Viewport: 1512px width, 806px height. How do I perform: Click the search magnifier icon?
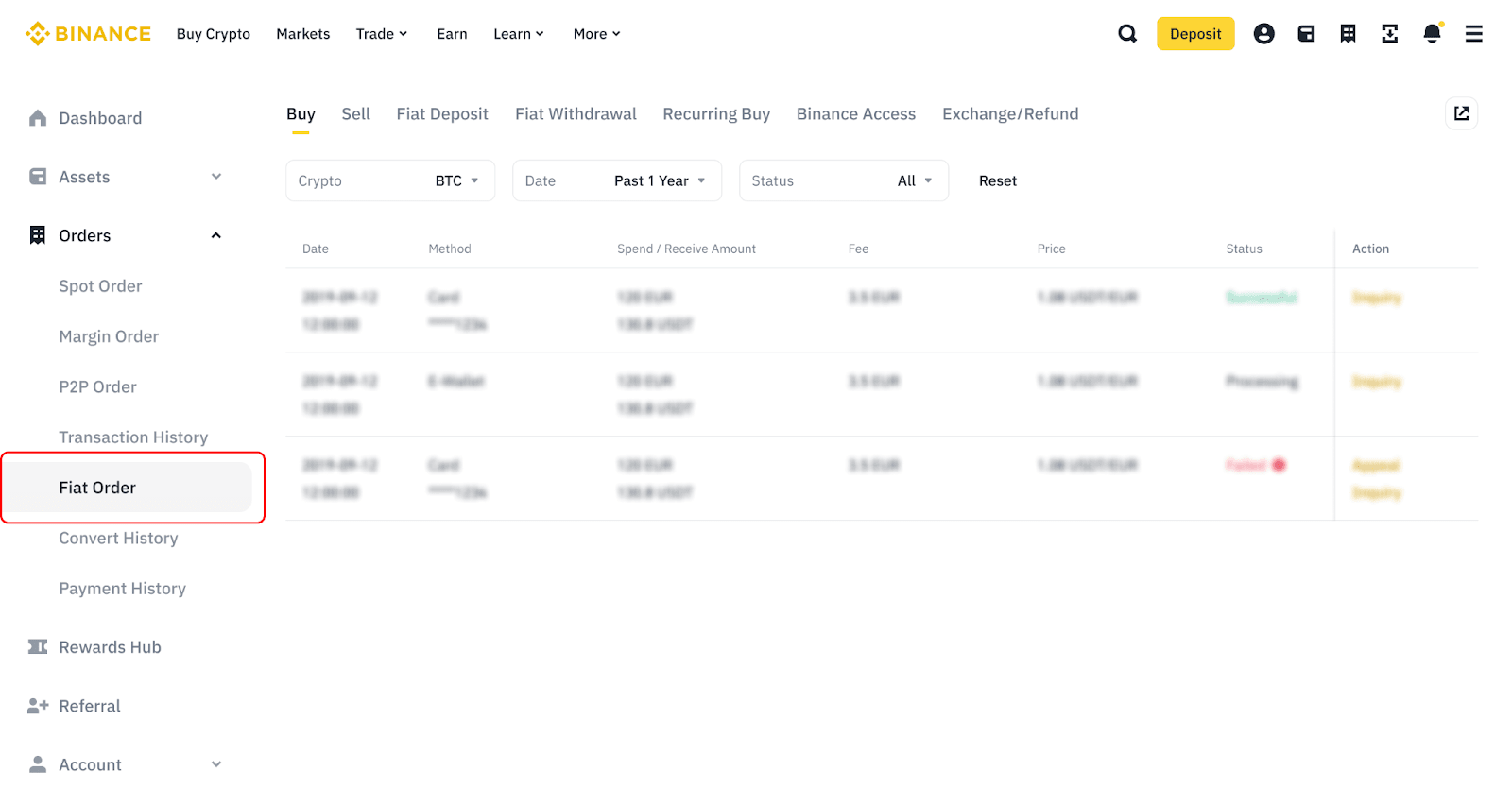pos(1127,34)
